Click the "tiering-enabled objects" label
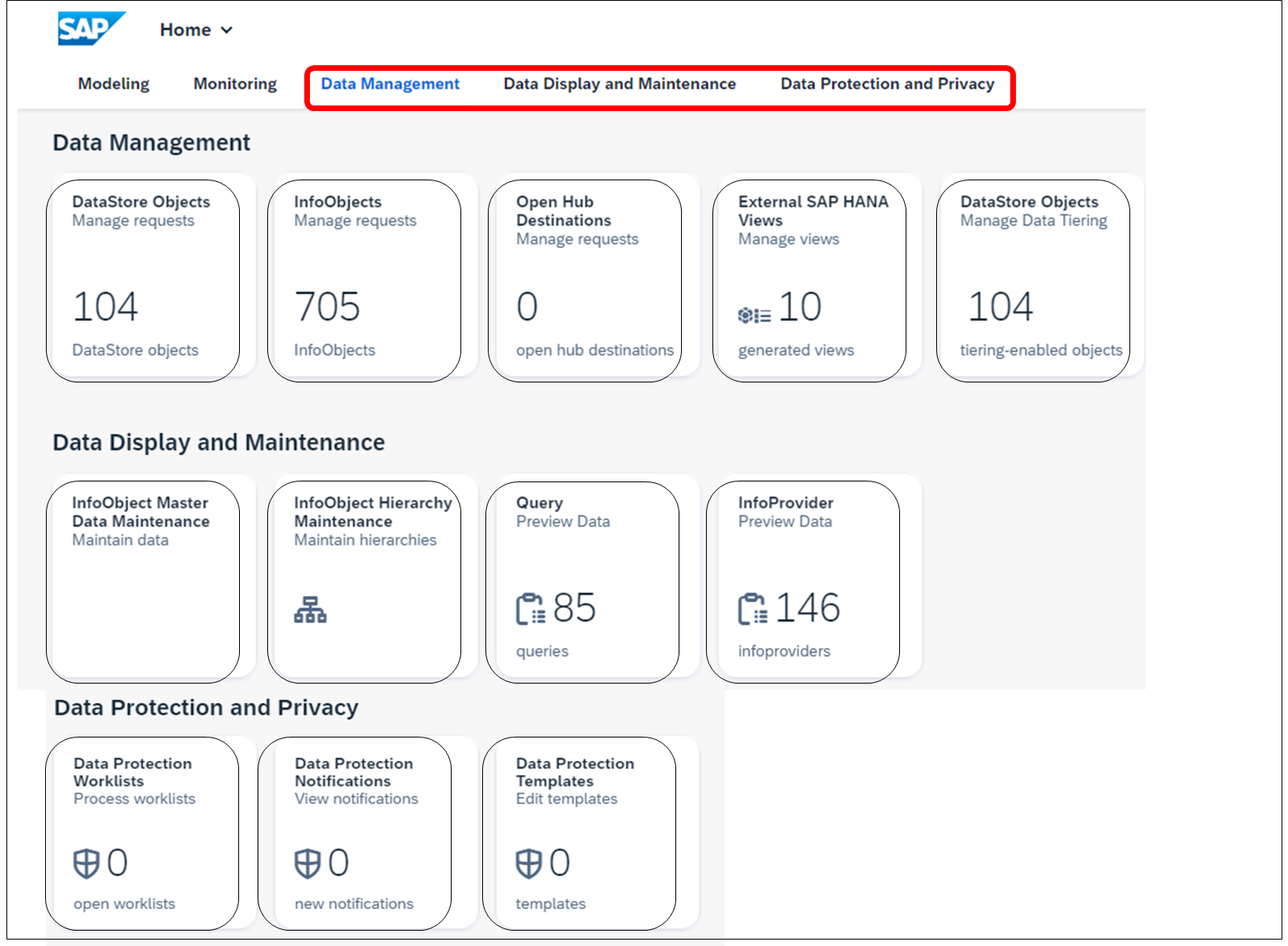 (x=1041, y=350)
